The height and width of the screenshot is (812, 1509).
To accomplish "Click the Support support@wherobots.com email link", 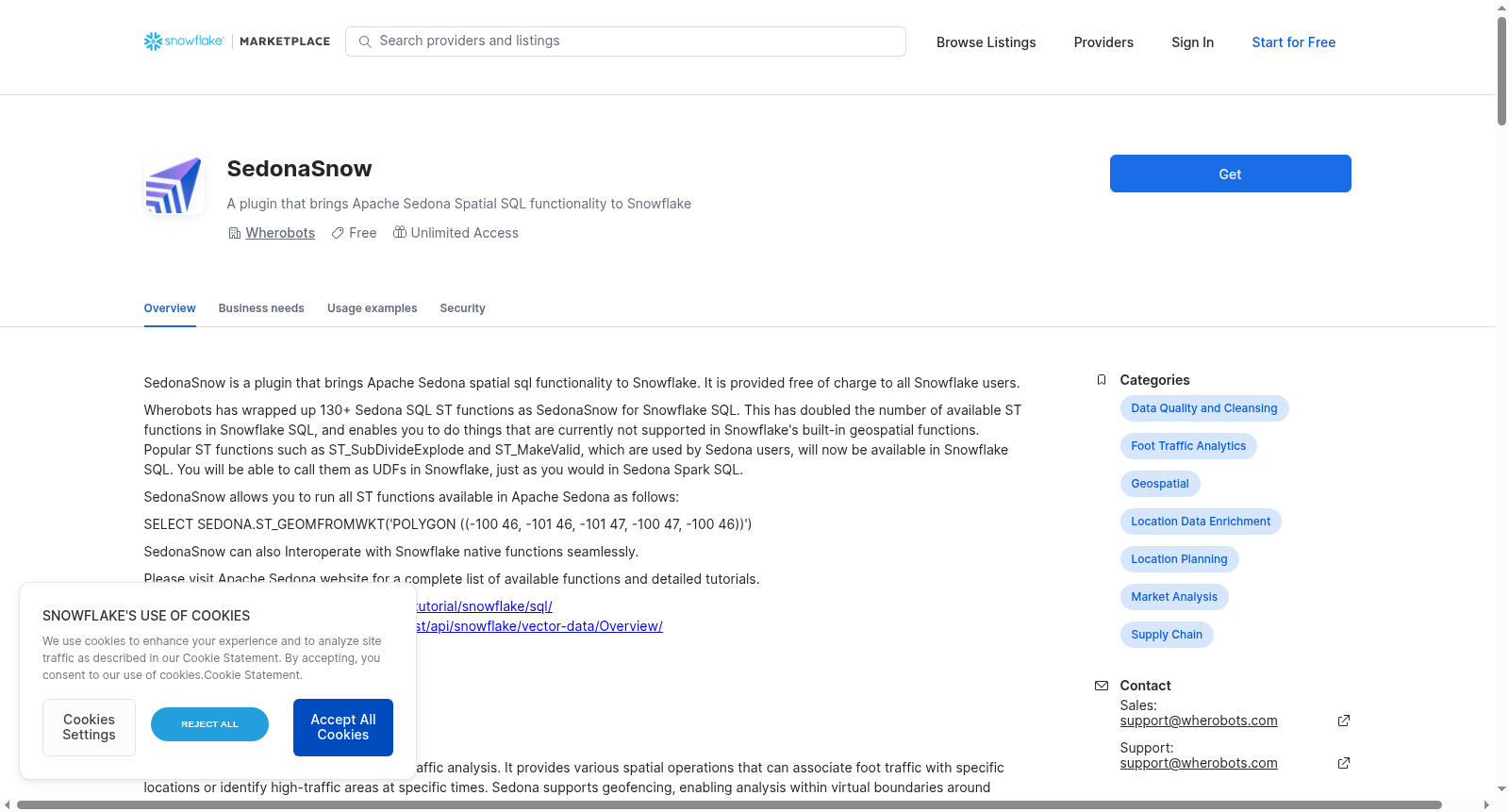I will [1199, 763].
